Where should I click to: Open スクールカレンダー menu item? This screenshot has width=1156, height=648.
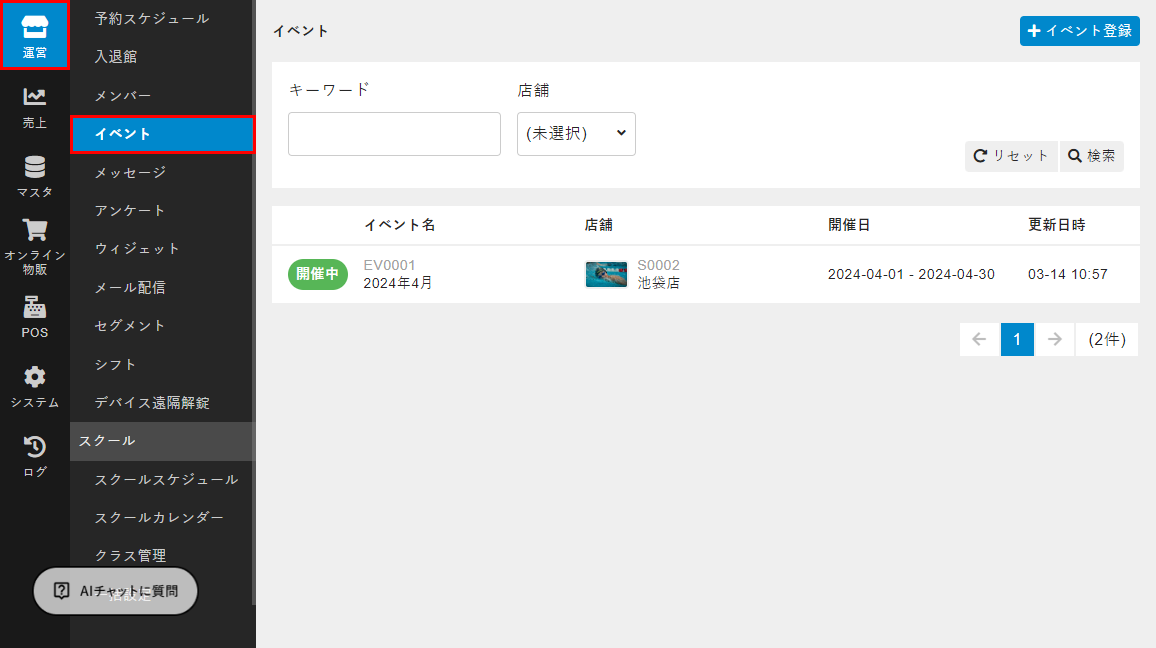pyautogui.click(x=159, y=518)
